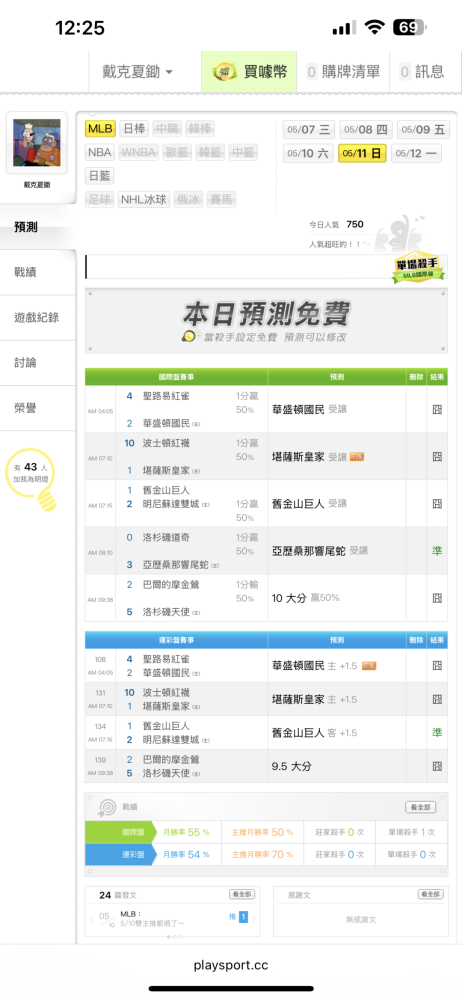Tap the main-pick badge beside 堪薩斯皇家 受讓
This screenshot has height=1000, width=462.
357,457
